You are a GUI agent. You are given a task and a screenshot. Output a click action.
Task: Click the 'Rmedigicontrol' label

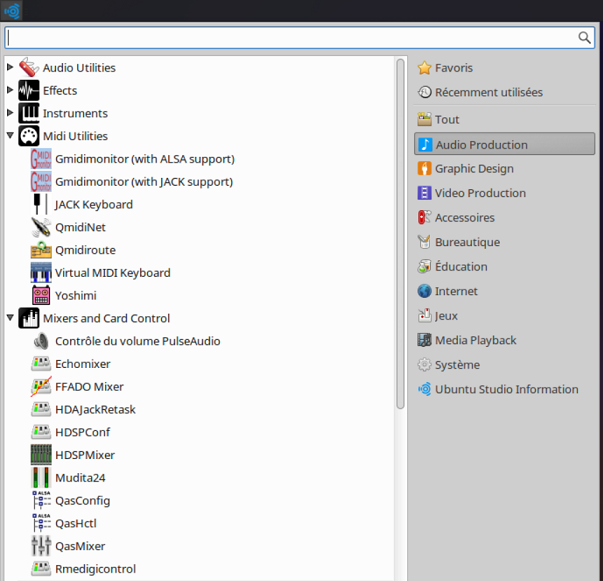[95, 569]
